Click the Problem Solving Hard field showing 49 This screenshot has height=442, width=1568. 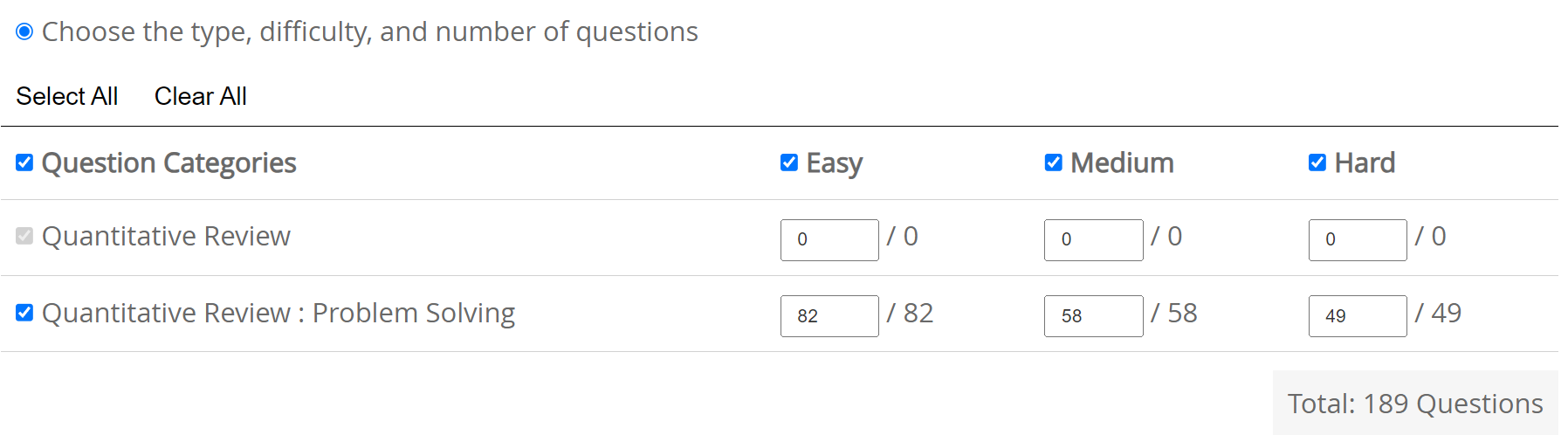click(1358, 316)
